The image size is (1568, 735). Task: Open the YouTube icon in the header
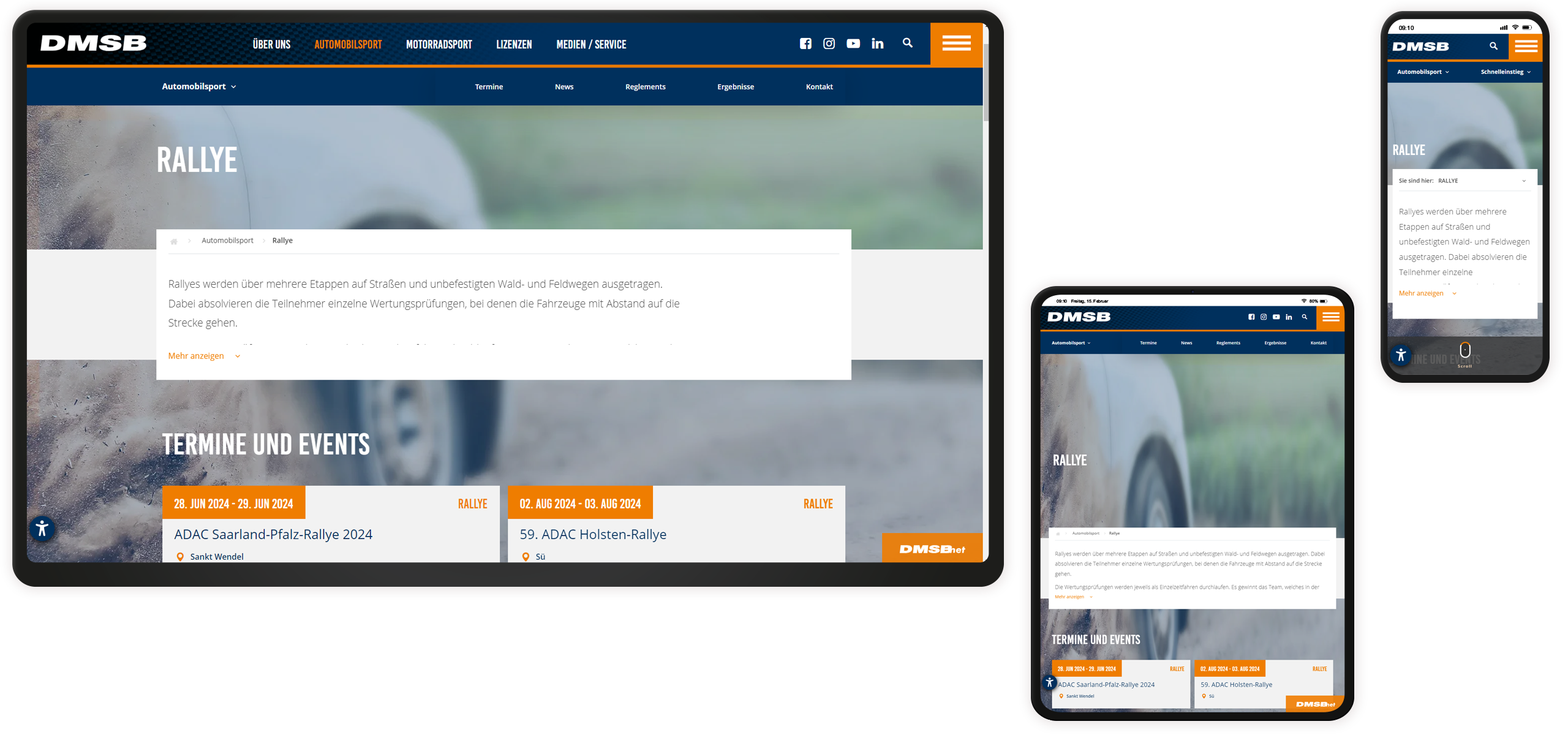[853, 43]
